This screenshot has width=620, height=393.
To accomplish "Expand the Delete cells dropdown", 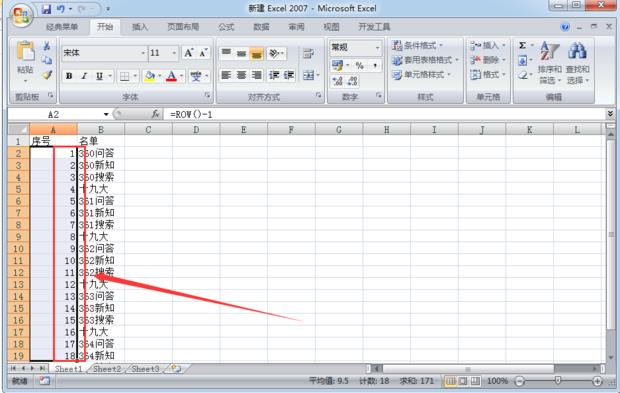I will pyautogui.click(x=504, y=60).
